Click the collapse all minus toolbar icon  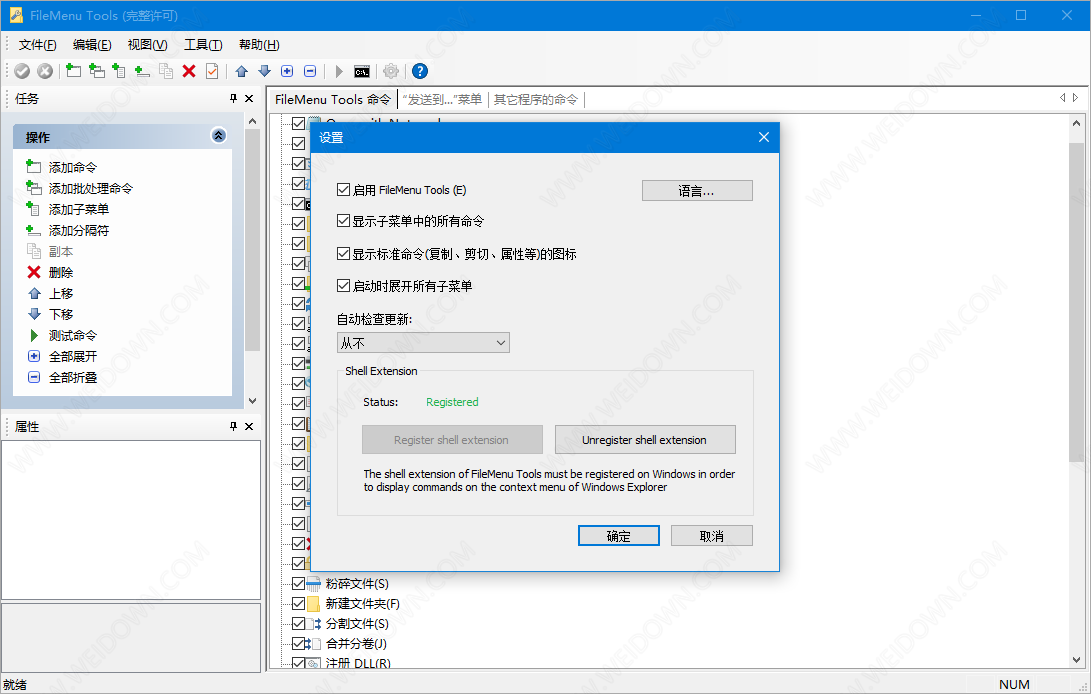tap(310, 71)
